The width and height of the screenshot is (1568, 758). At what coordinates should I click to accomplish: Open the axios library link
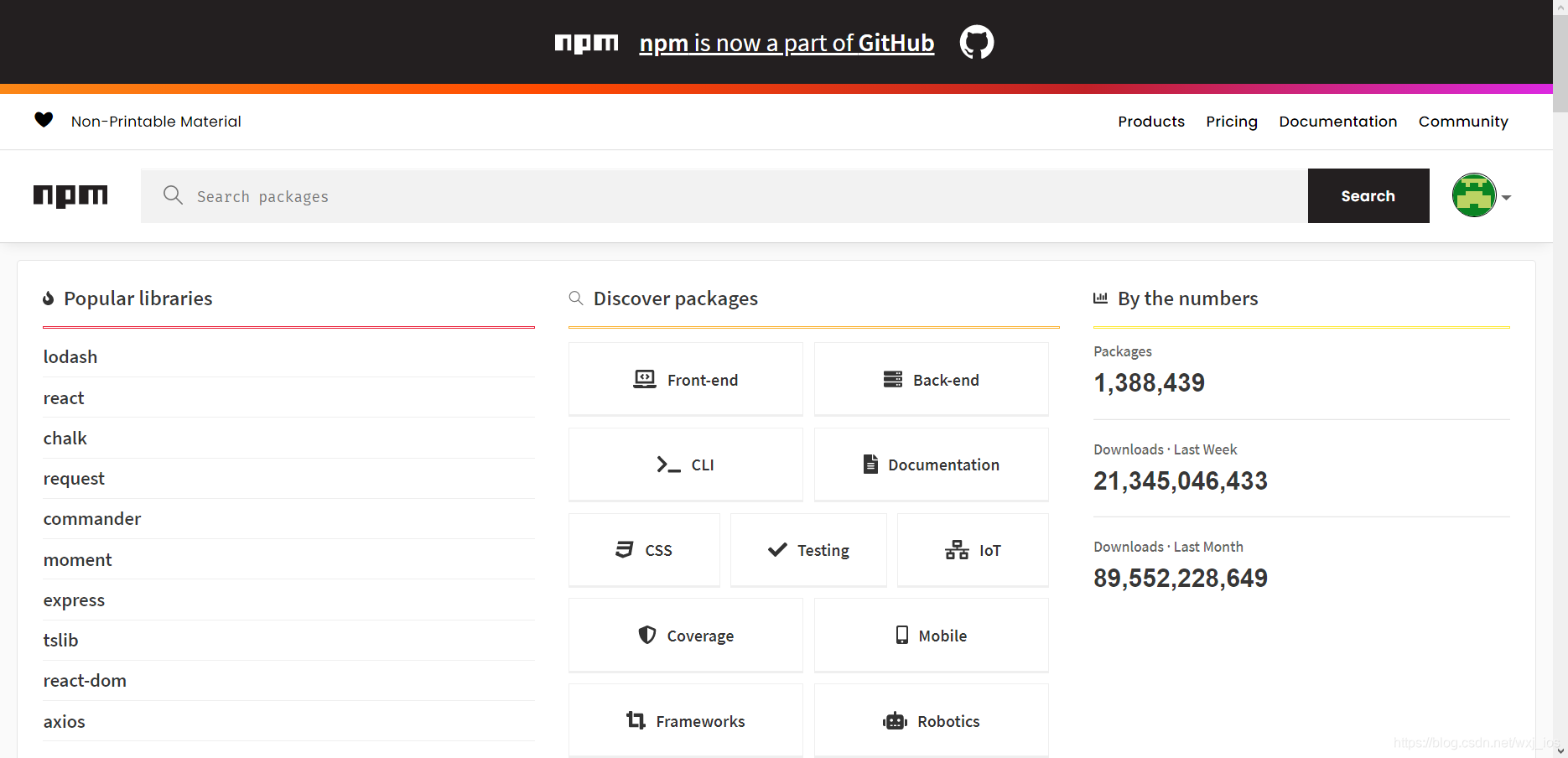tap(65, 721)
